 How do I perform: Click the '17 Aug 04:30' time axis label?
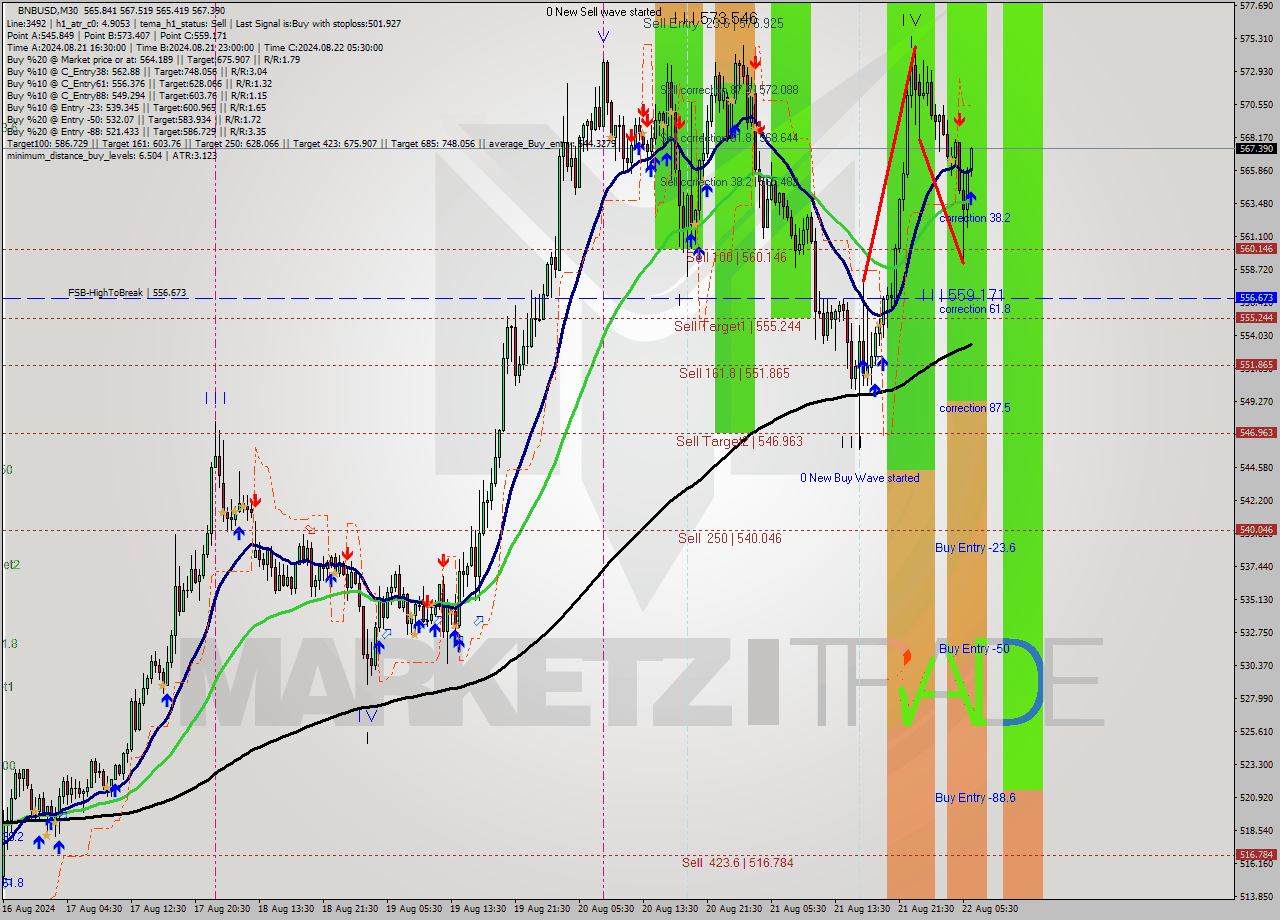[x=94, y=909]
